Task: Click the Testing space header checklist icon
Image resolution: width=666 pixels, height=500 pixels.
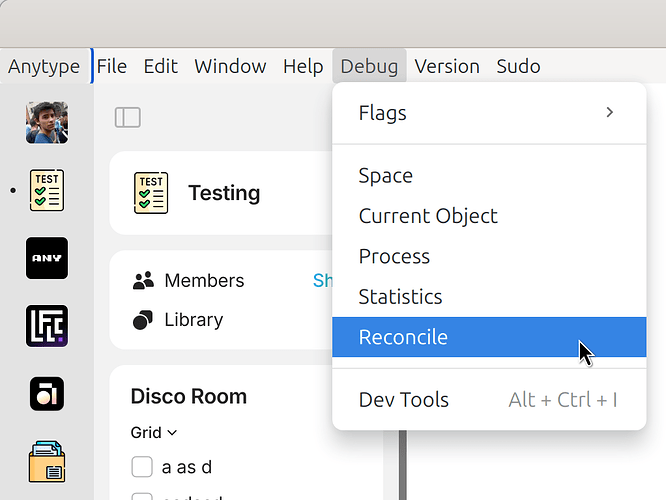Action: tap(151, 193)
